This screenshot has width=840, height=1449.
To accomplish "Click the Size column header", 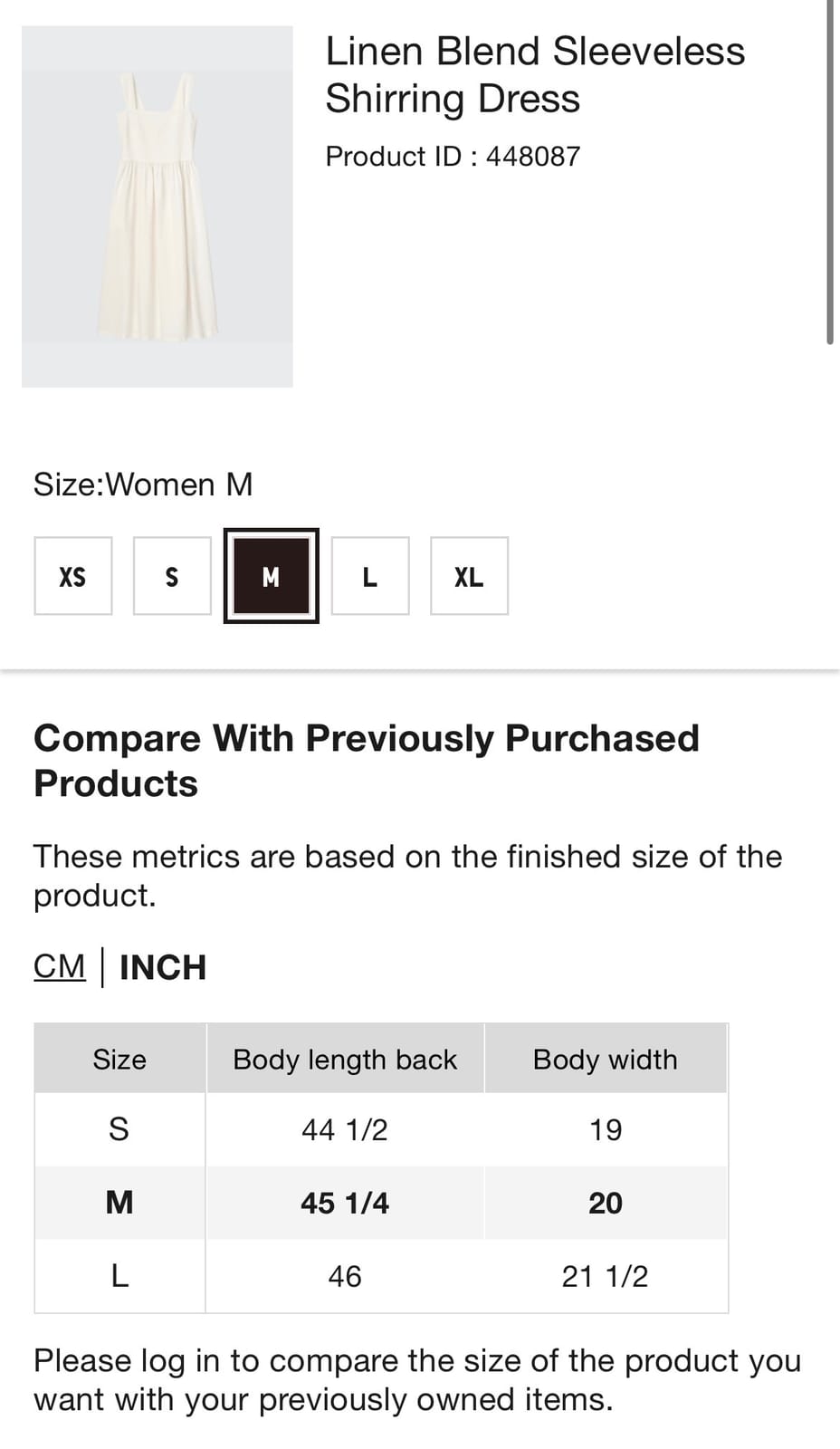I will click(x=119, y=1058).
